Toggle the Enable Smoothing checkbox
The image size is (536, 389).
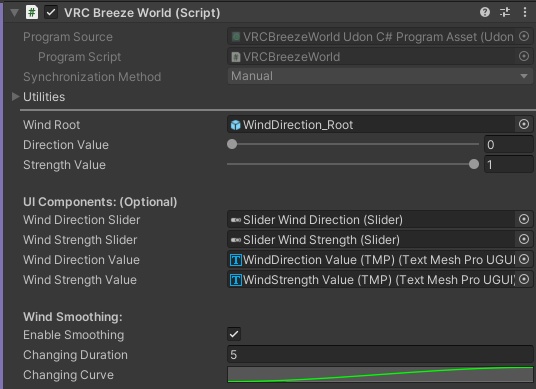(x=234, y=334)
